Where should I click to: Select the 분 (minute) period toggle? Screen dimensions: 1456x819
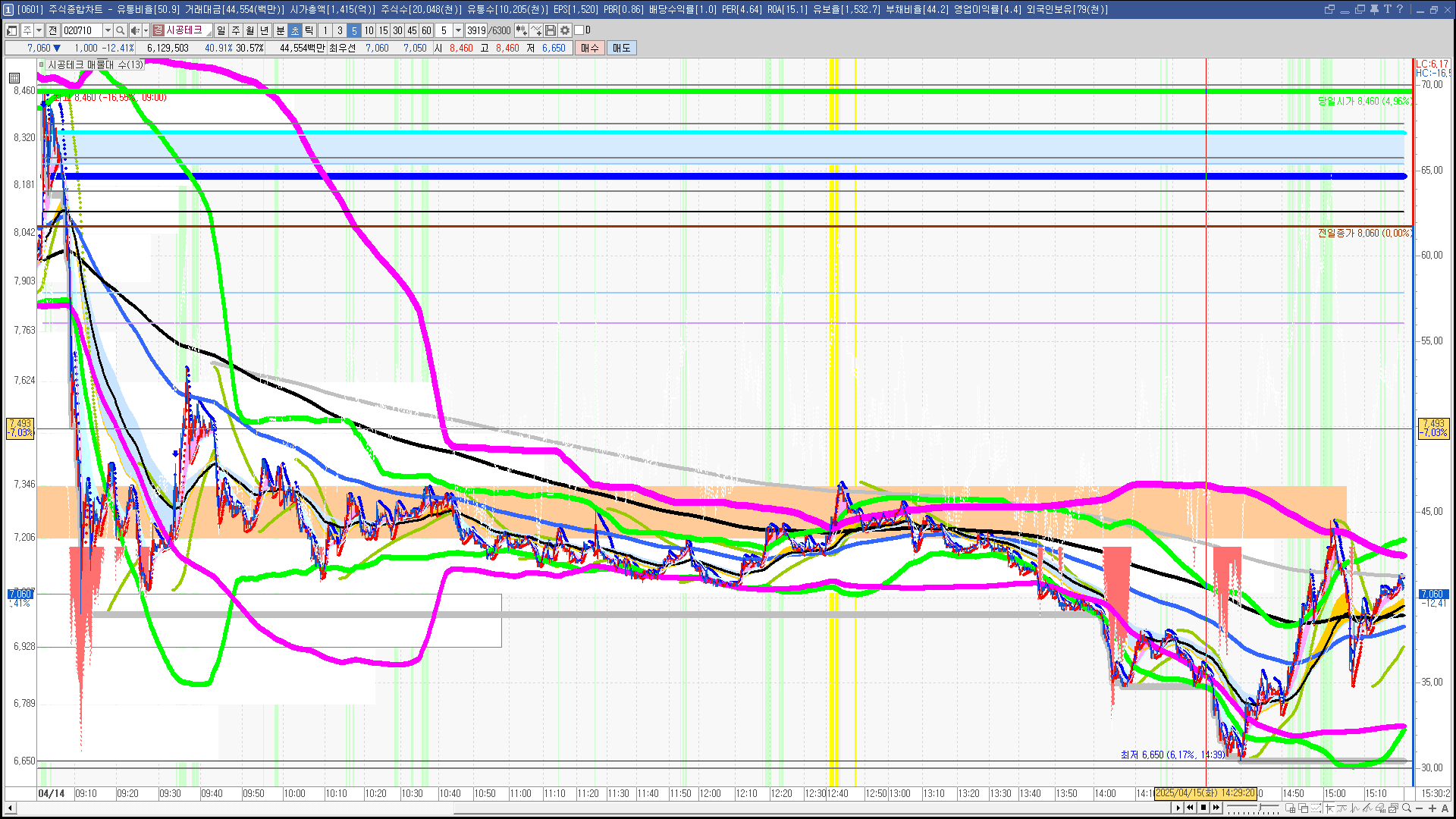[x=280, y=30]
